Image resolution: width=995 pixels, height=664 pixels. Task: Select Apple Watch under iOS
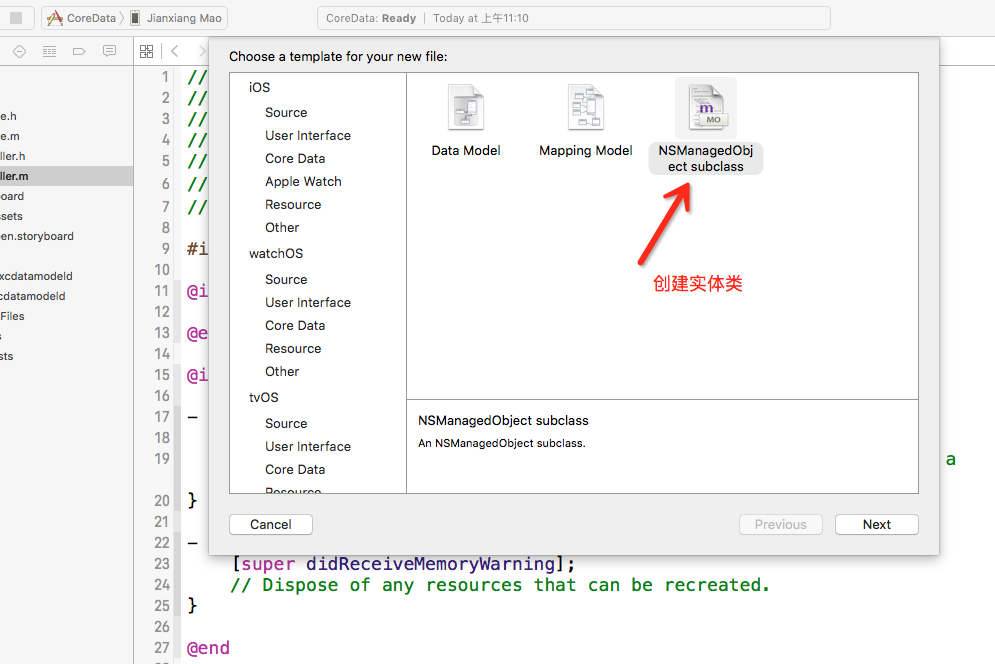pos(303,182)
